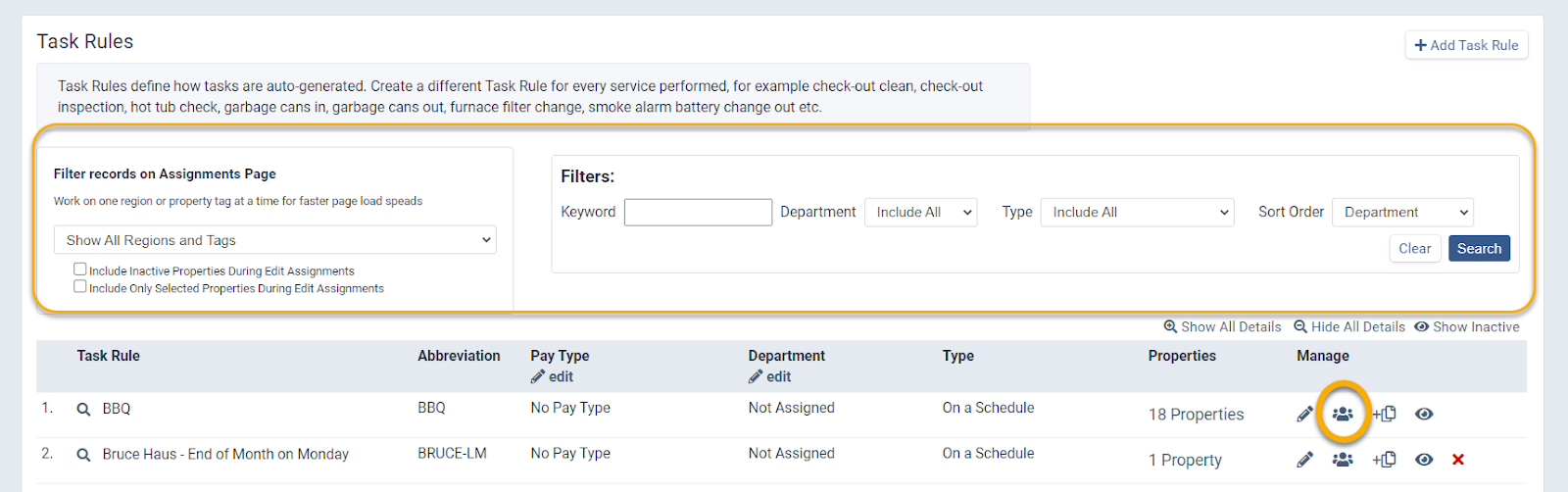Click the Show All Details link
Viewport: 1568px width, 492px height.
pyautogui.click(x=1222, y=327)
